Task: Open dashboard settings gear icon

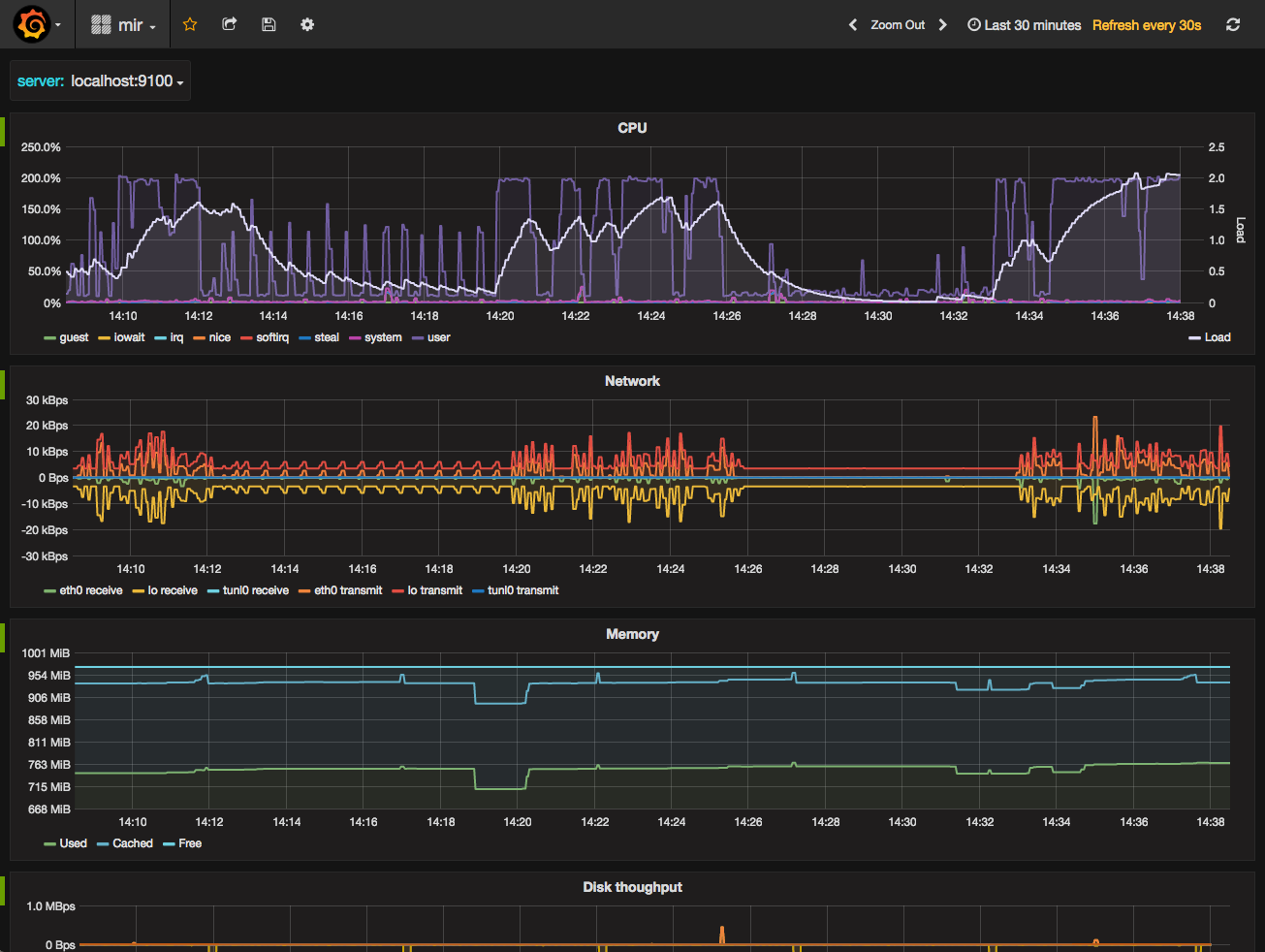Action: (x=307, y=24)
